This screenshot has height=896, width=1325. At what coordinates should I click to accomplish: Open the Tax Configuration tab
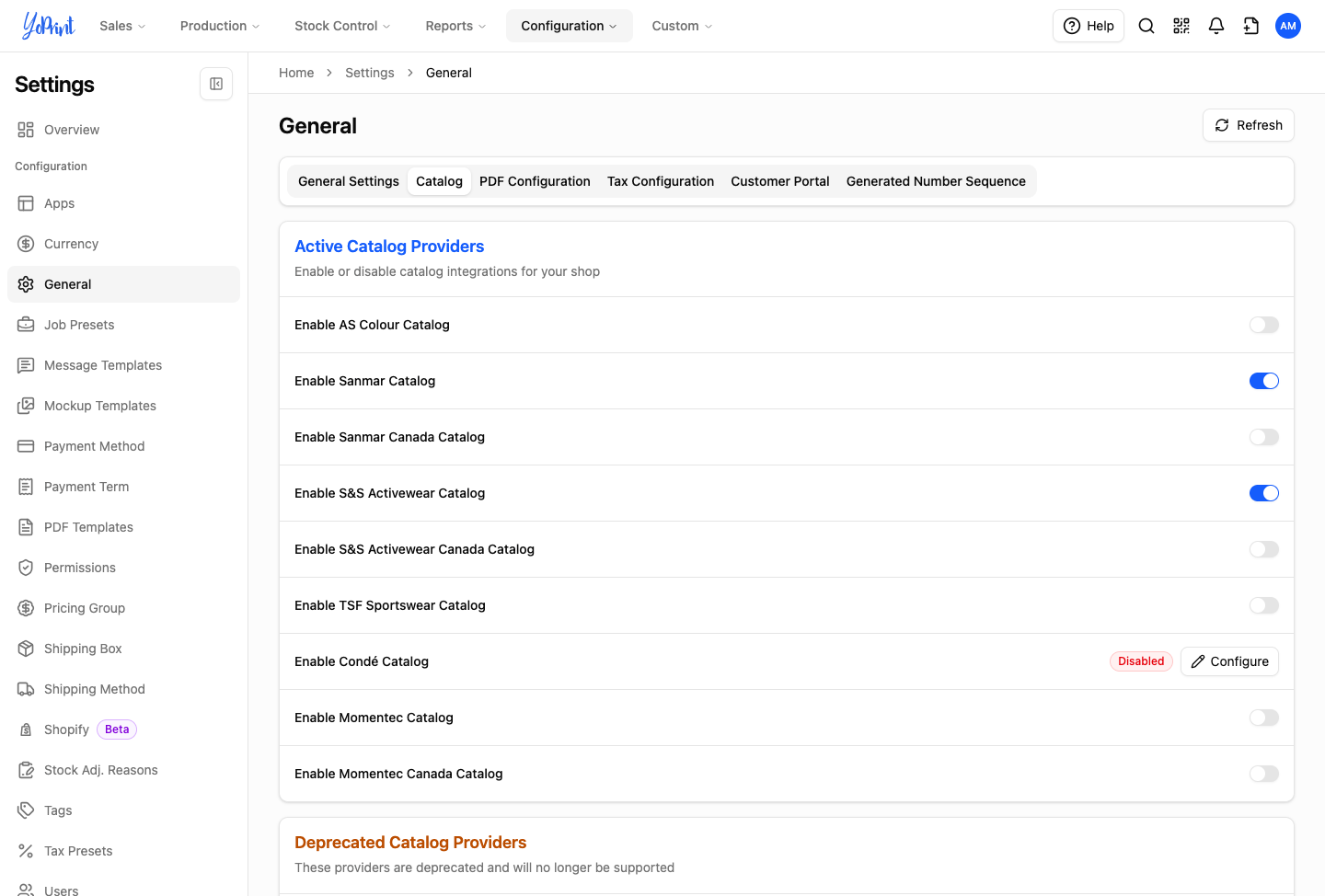click(661, 181)
